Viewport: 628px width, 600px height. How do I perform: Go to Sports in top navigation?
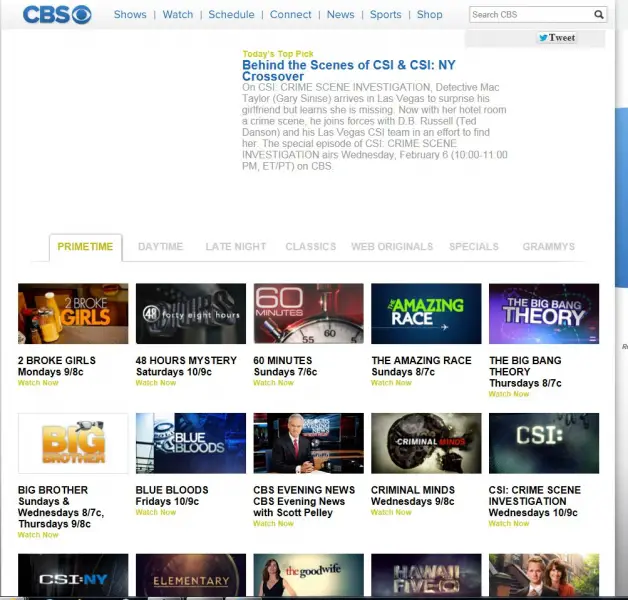pos(385,14)
